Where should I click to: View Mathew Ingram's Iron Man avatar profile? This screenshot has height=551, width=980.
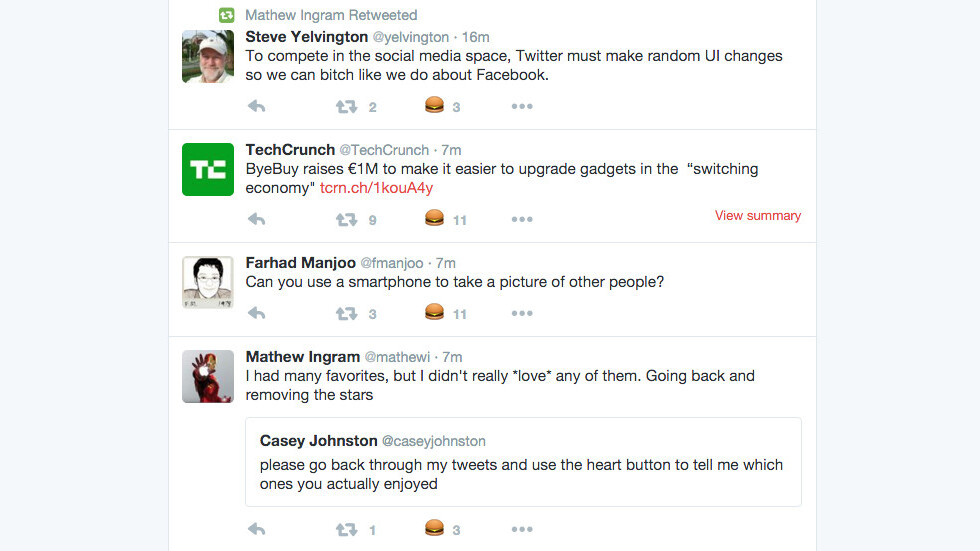pyautogui.click(x=208, y=376)
